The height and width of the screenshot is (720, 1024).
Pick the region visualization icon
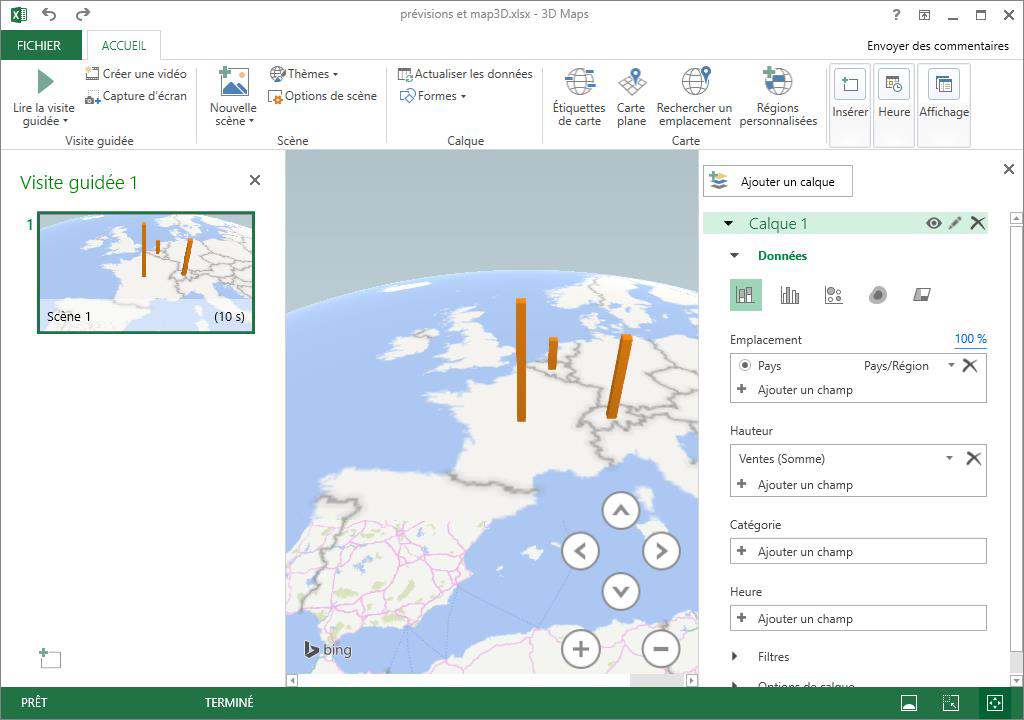[x=922, y=295]
